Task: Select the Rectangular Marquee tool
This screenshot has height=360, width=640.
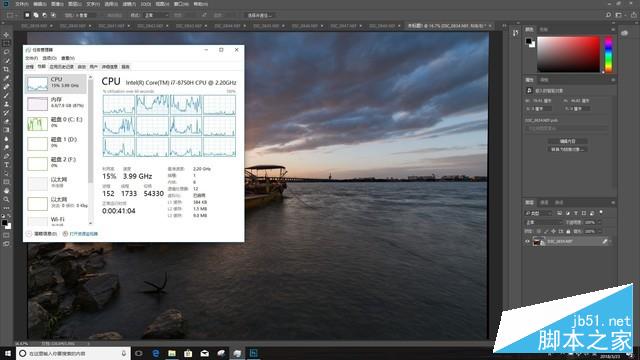Action: [6, 43]
